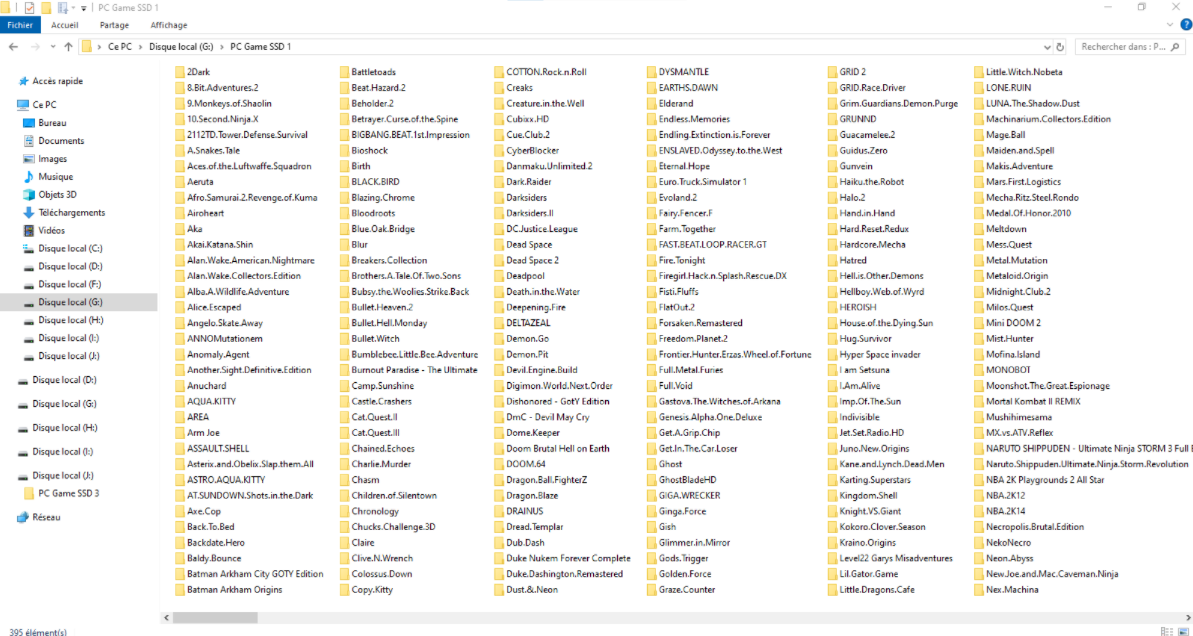
Task: Open the Musique library folder
Action: (x=55, y=177)
